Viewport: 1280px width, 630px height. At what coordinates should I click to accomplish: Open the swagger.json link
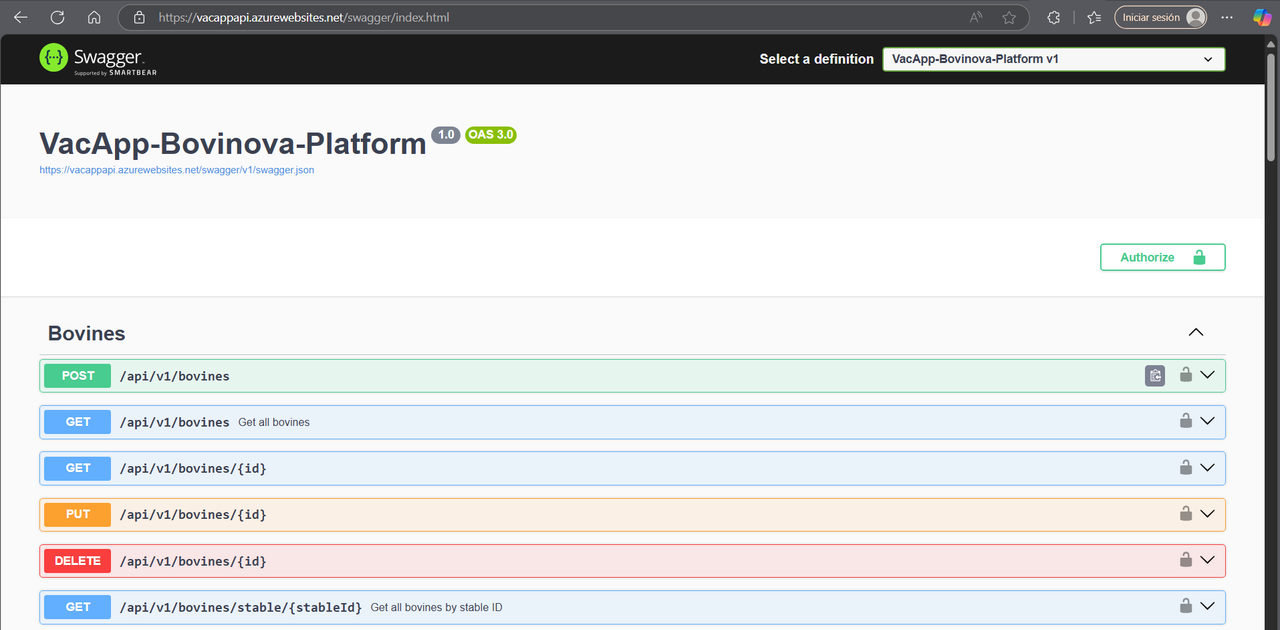point(177,170)
